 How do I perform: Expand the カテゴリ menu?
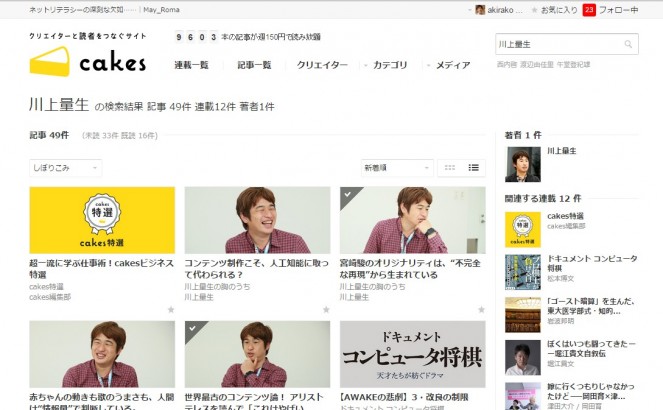click(x=389, y=65)
